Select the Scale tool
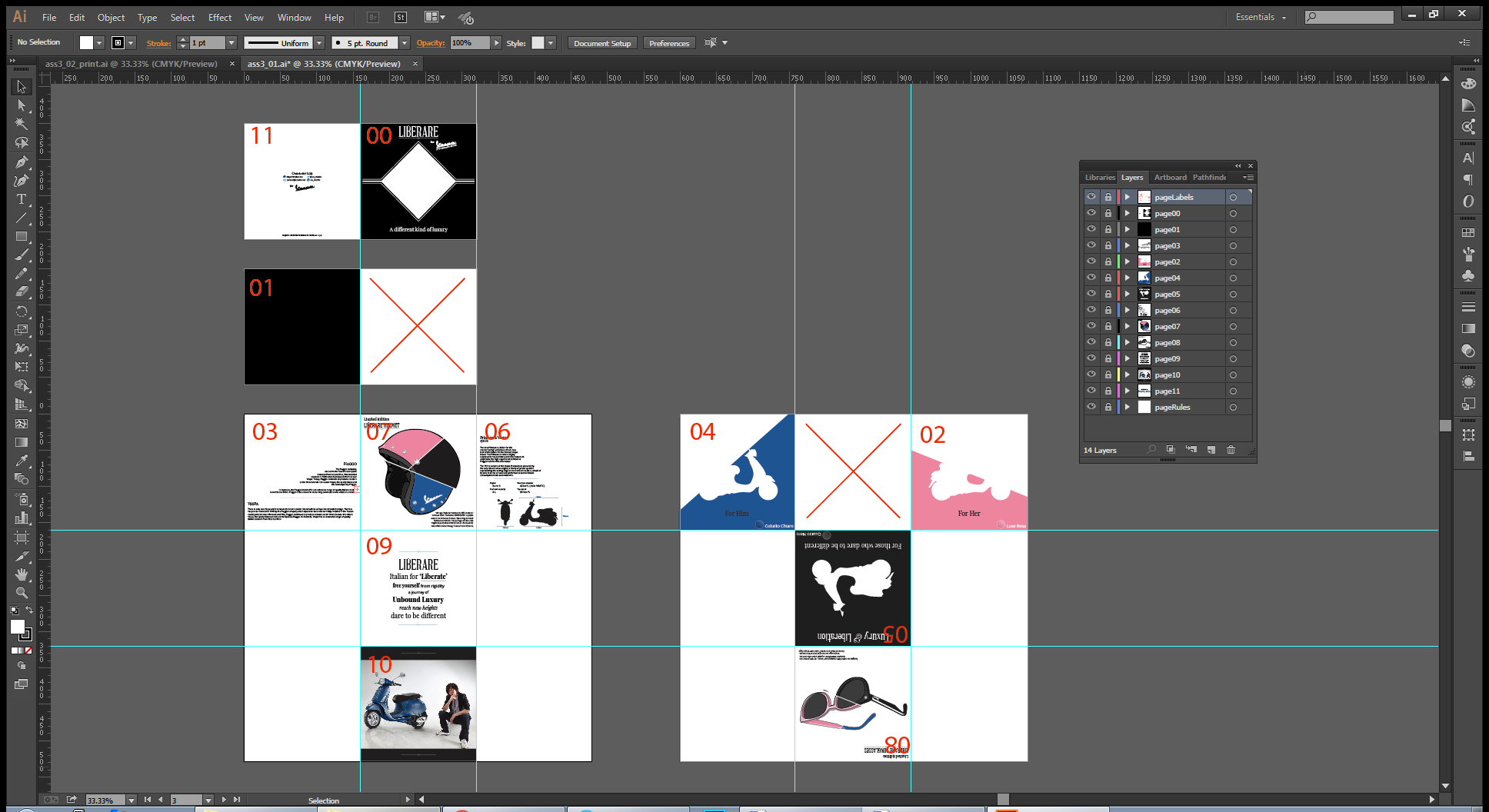 point(22,330)
